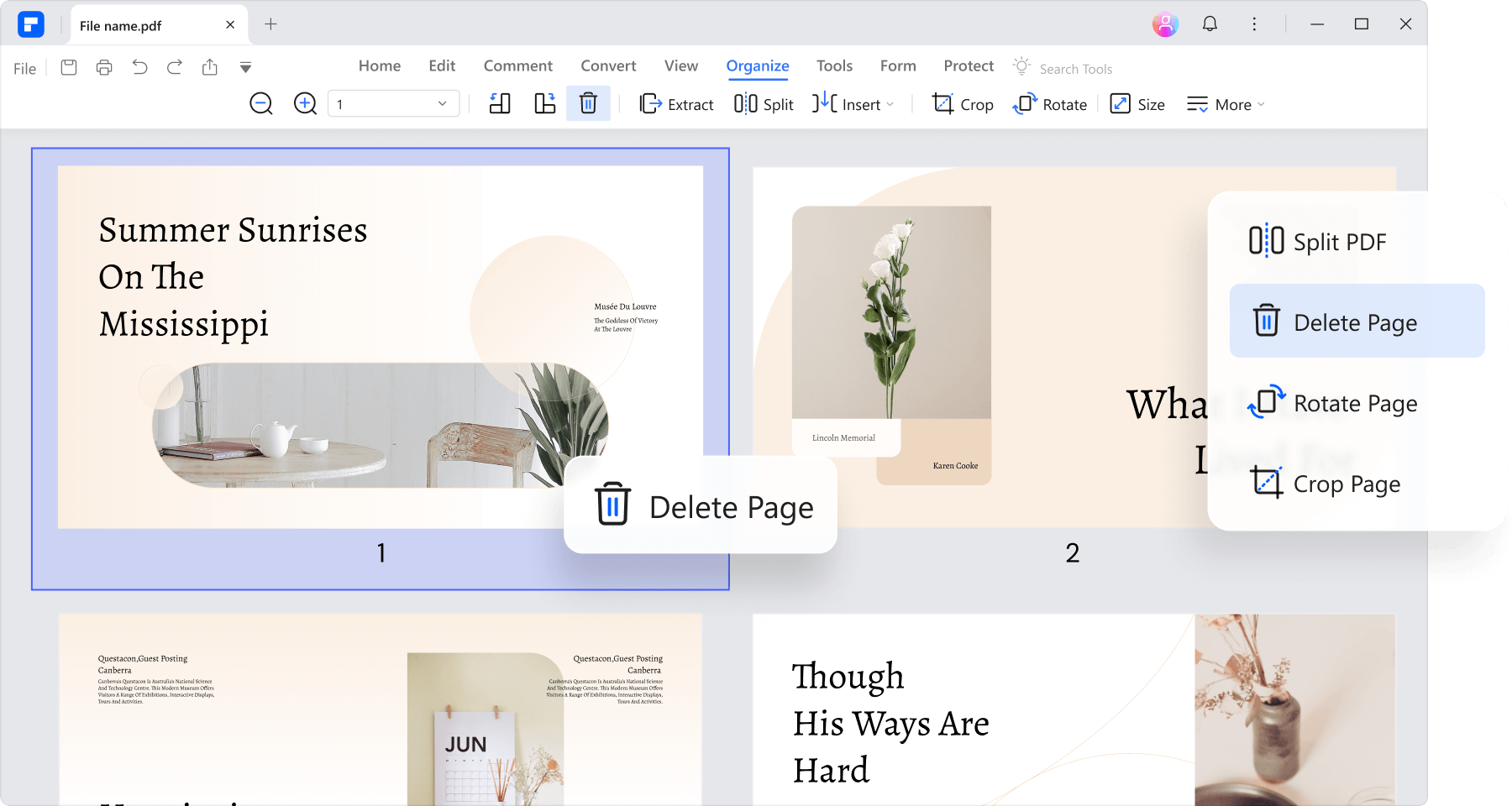Open the File menu
This screenshot has width=1512, height=806.
(x=24, y=69)
